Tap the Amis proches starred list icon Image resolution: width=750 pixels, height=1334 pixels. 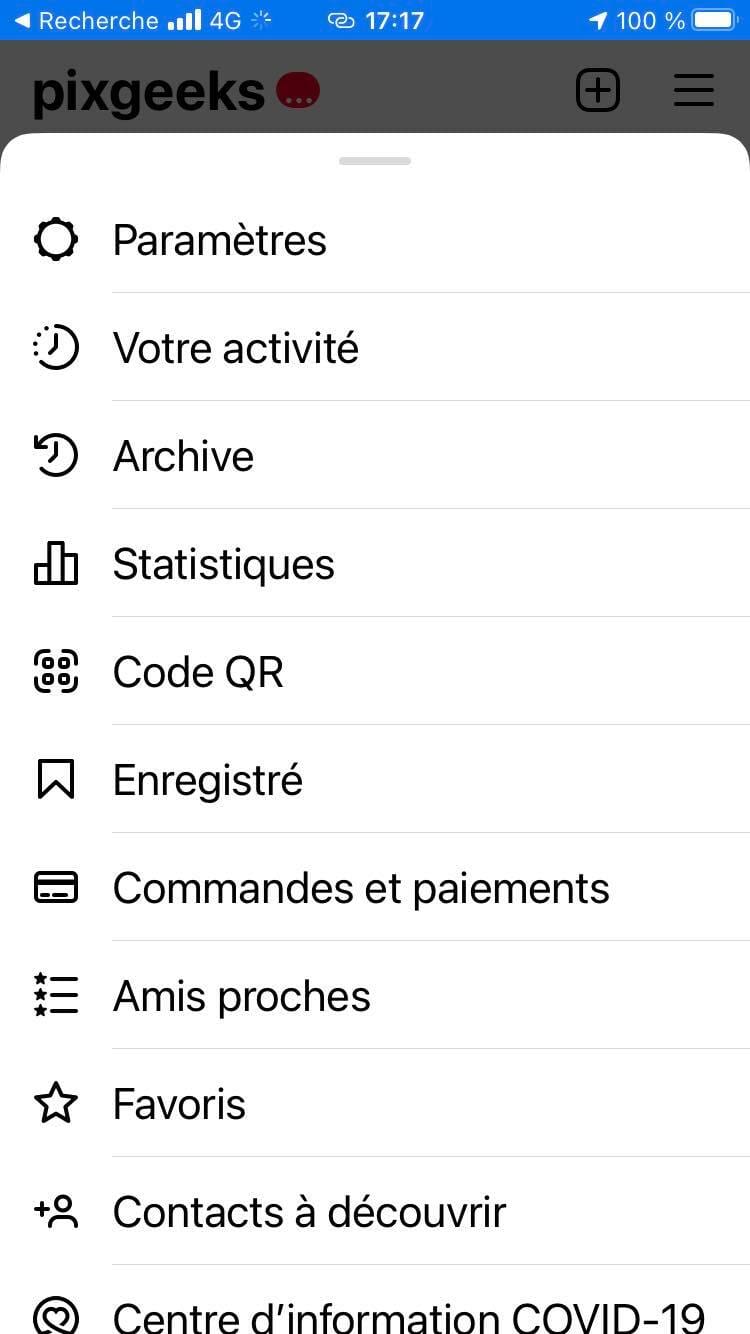(56, 996)
